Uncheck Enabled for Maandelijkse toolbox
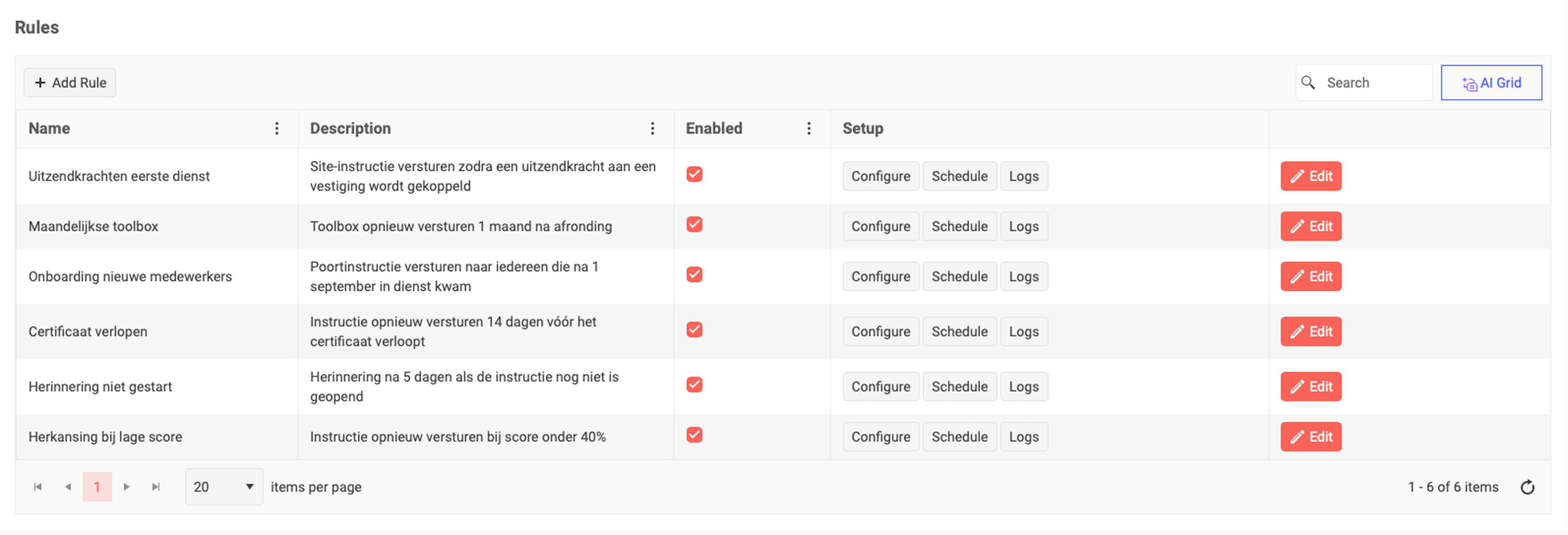 coord(694,225)
